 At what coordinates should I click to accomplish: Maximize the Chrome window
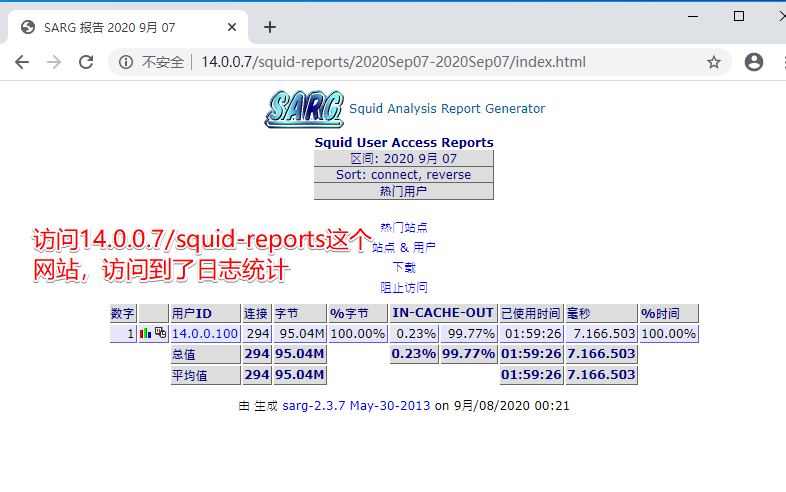tap(738, 16)
